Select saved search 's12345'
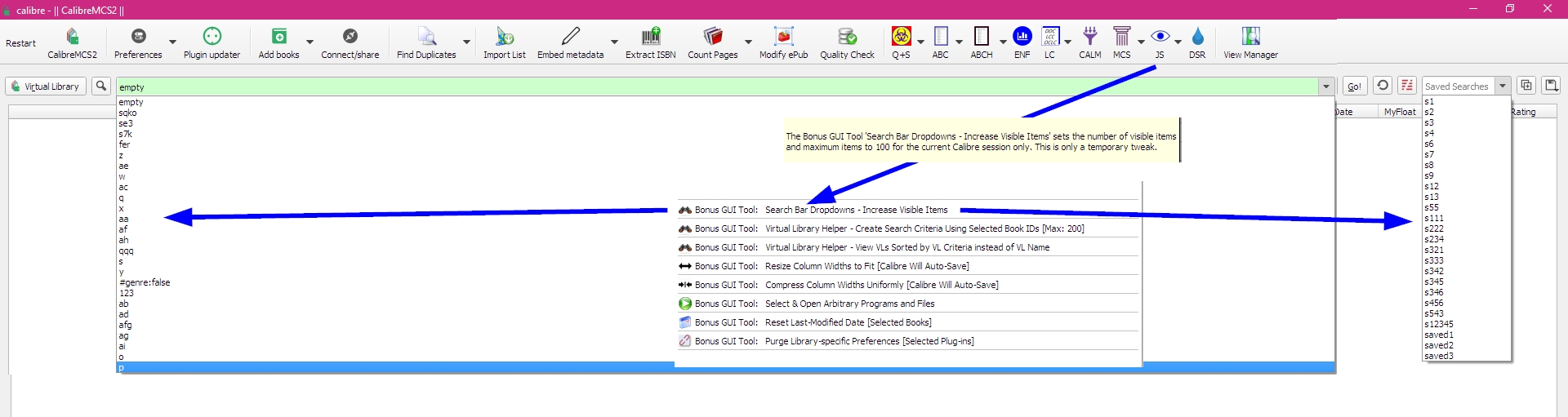Image resolution: width=1568 pixels, height=417 pixels. 1467,324
